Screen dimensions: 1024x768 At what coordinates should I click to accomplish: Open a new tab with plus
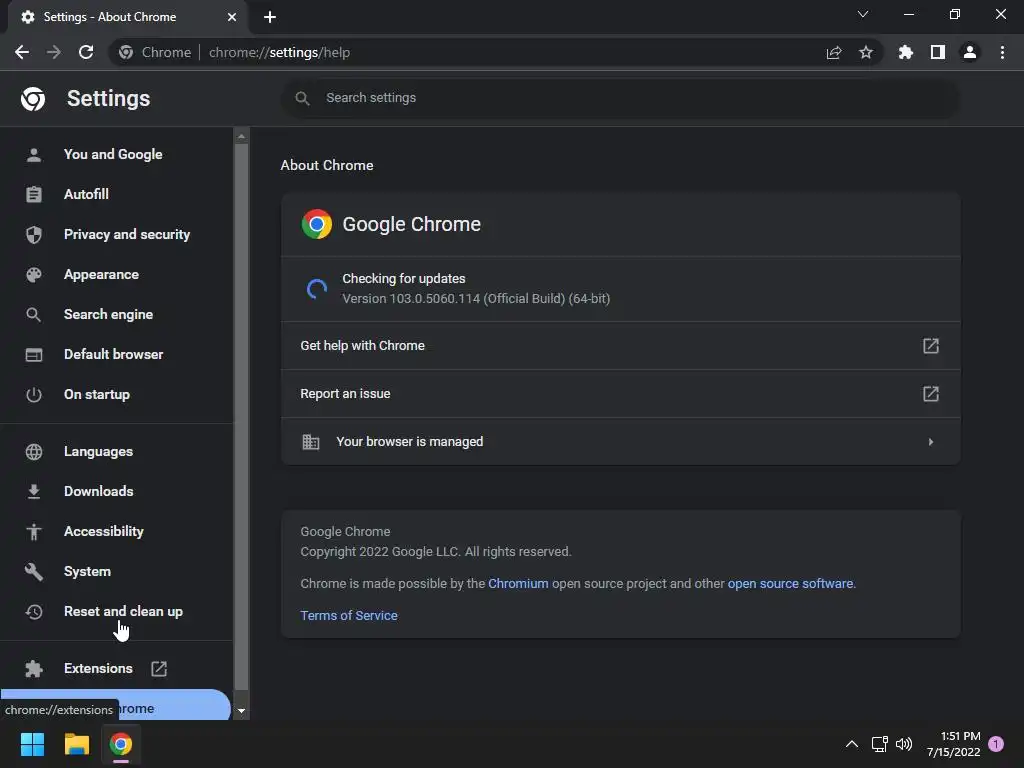(270, 17)
